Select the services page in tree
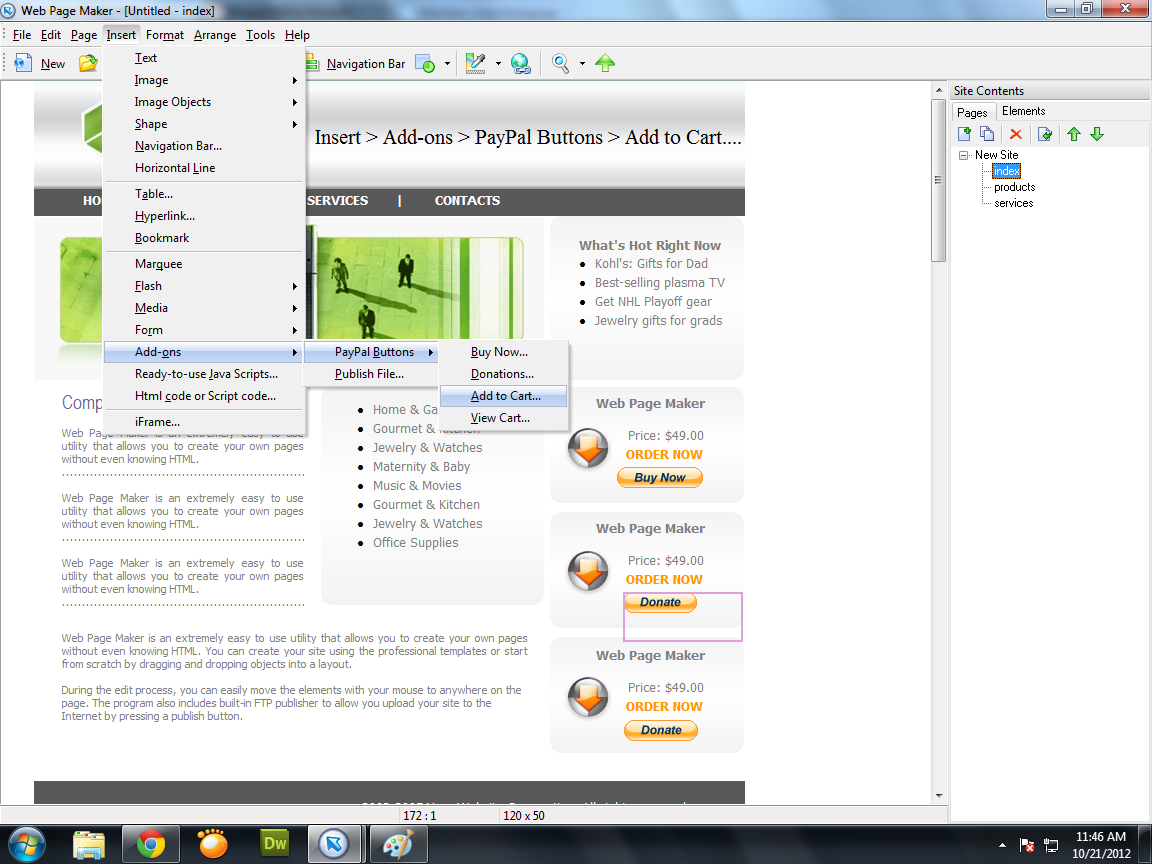Screen dimensions: 1152x864 (1013, 204)
